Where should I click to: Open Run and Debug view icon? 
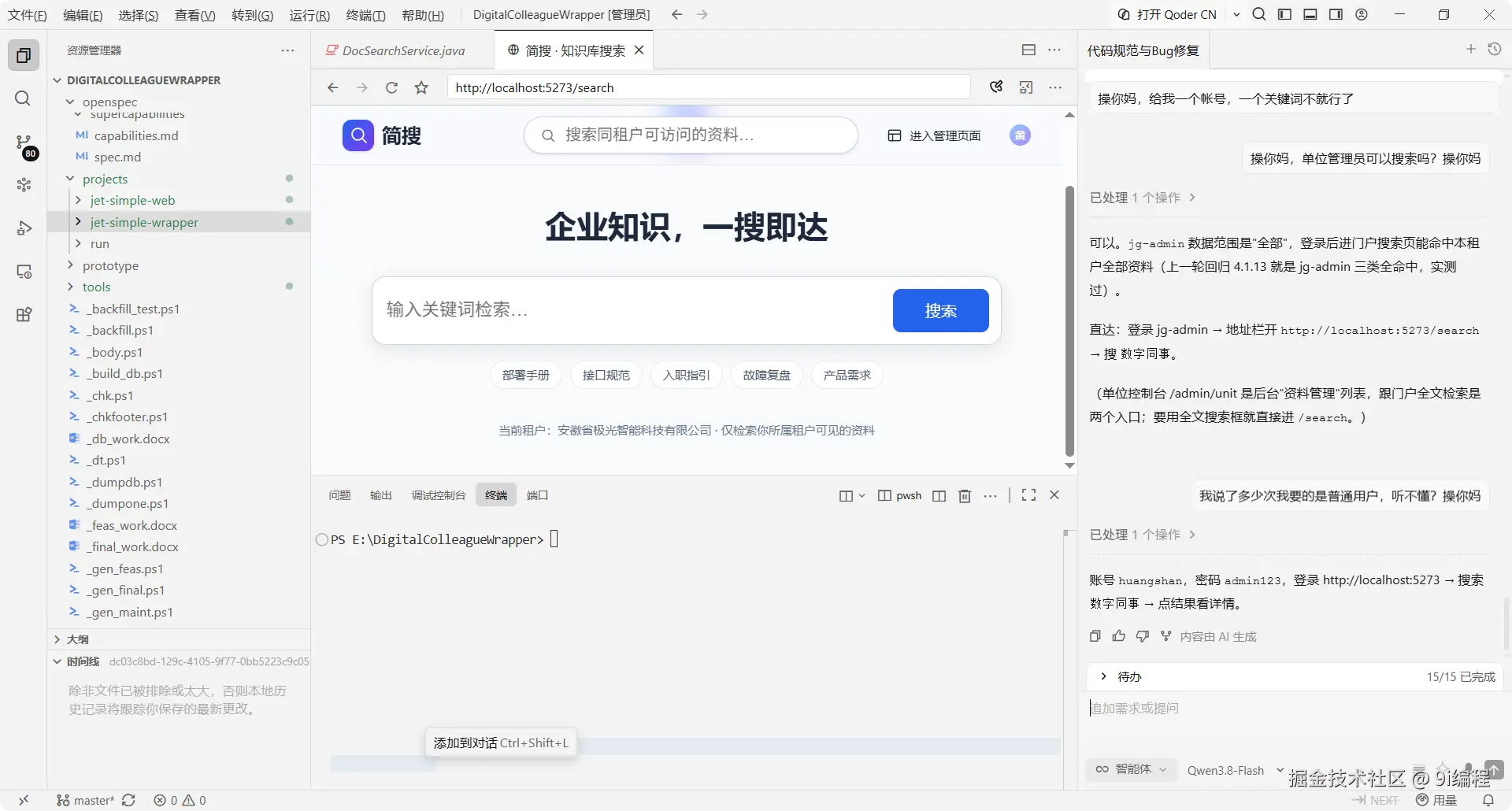pos(24,228)
